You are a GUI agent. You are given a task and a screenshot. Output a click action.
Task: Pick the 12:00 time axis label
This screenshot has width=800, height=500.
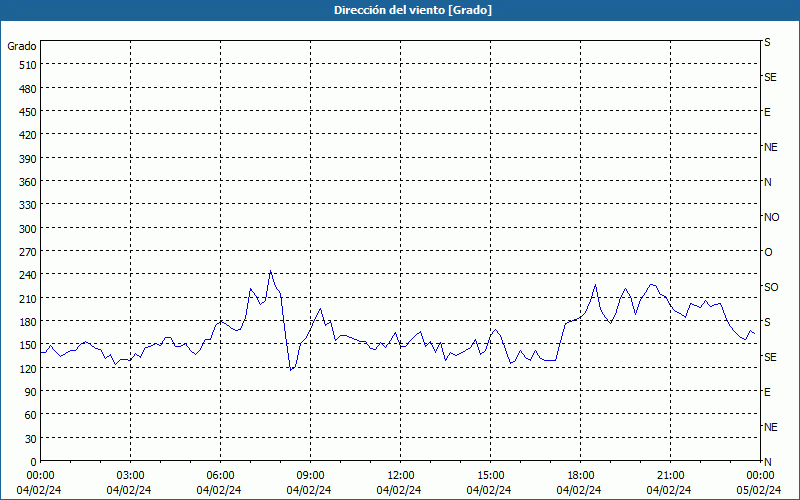click(x=401, y=476)
